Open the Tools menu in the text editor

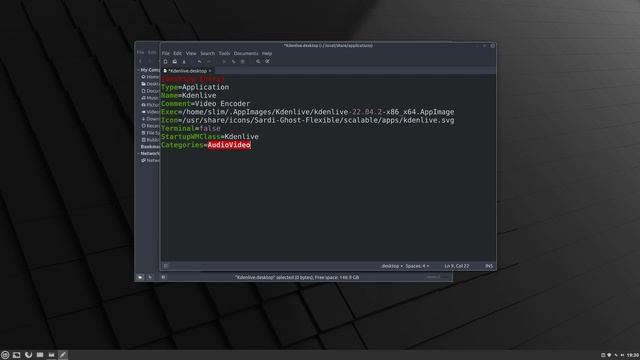coord(224,53)
